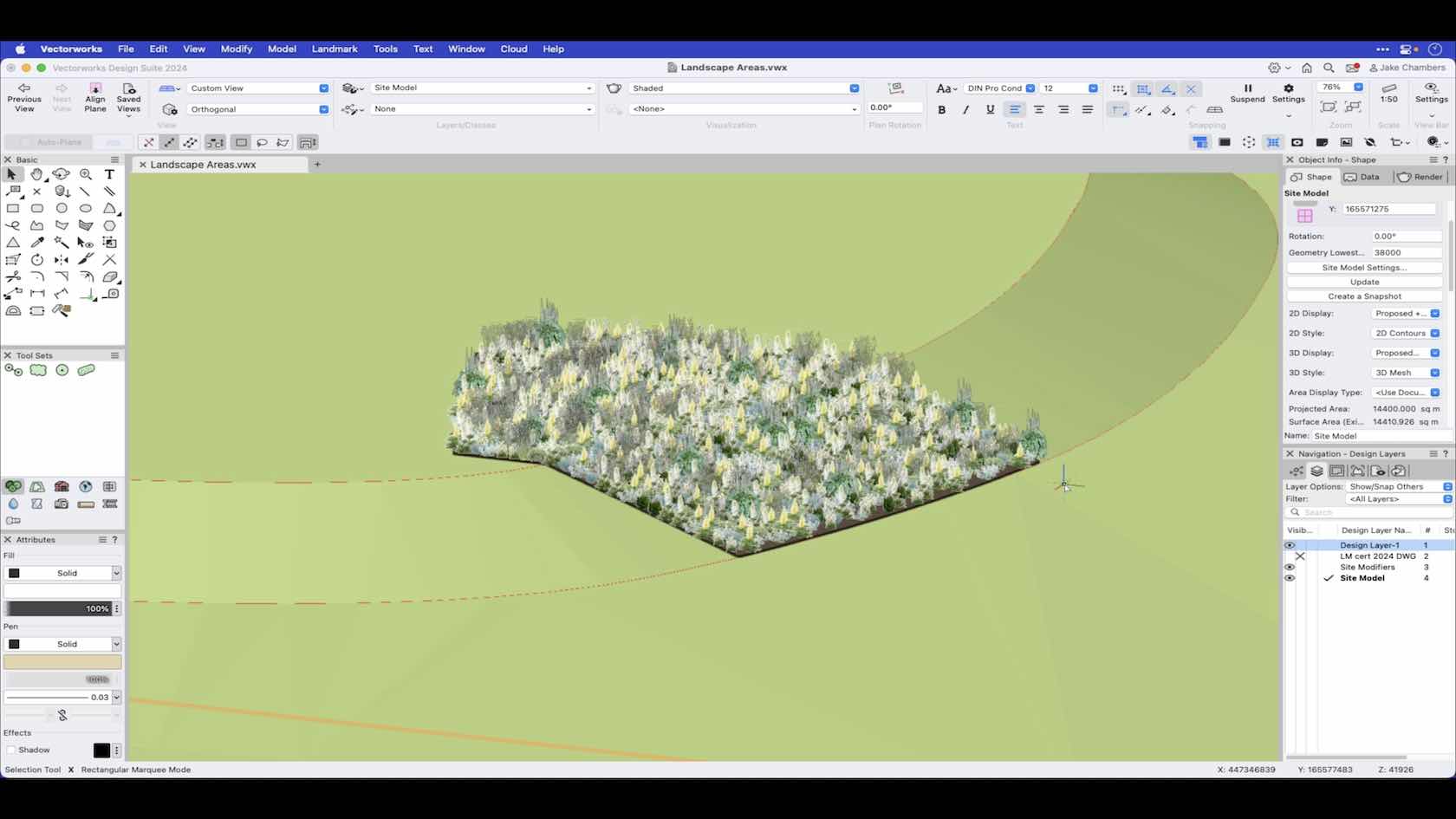Click Create a Snapshot button
Screen dimensions: 1456x819
point(1364,296)
